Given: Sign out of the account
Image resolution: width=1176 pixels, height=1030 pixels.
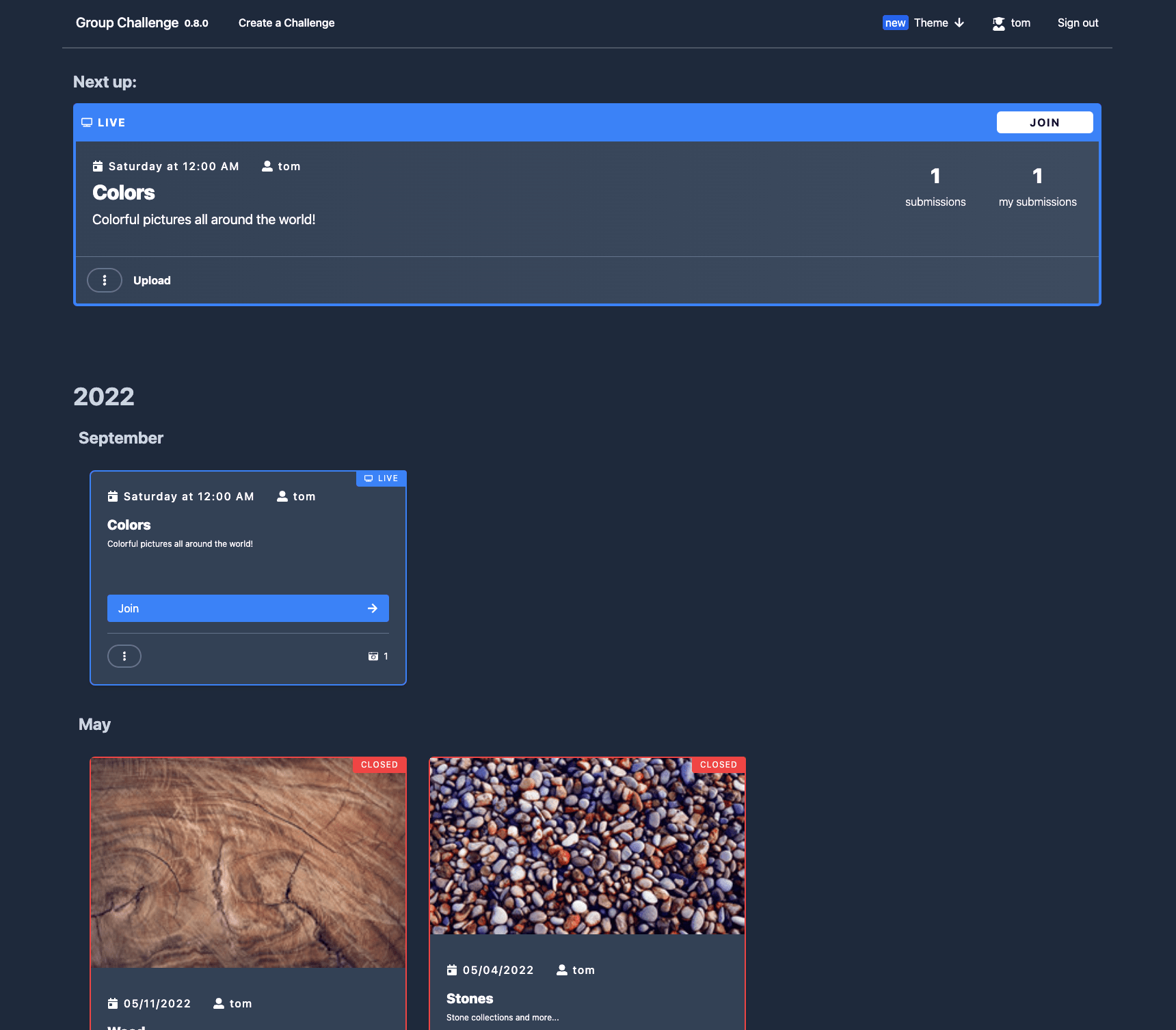Looking at the screenshot, I should click(x=1078, y=23).
